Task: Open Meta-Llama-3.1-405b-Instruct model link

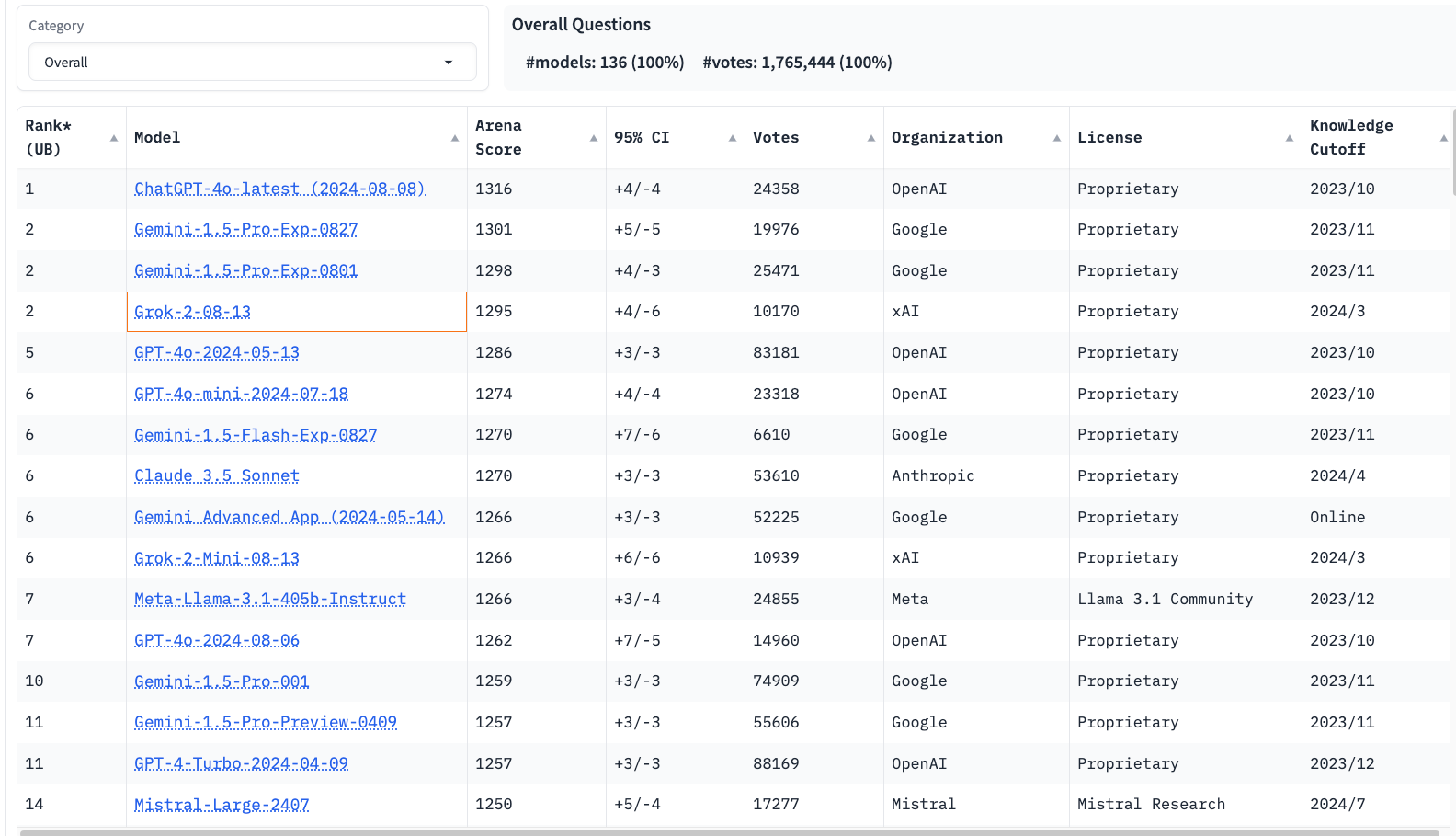Action: [270, 599]
